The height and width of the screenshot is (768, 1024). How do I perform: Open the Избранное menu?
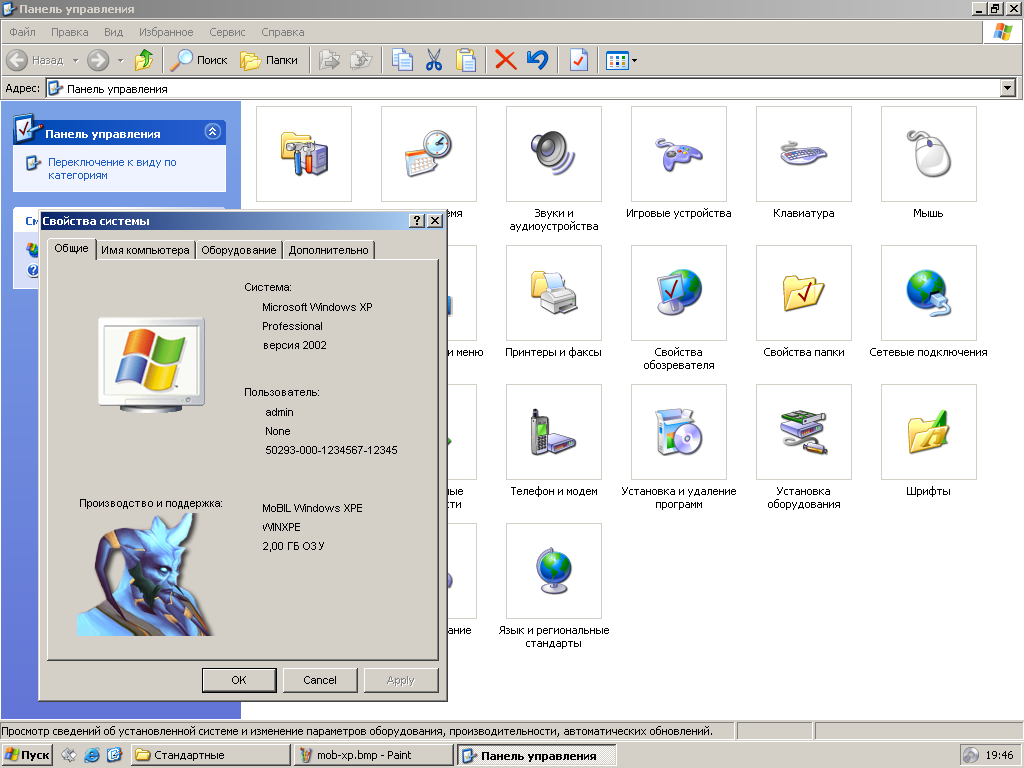point(166,32)
